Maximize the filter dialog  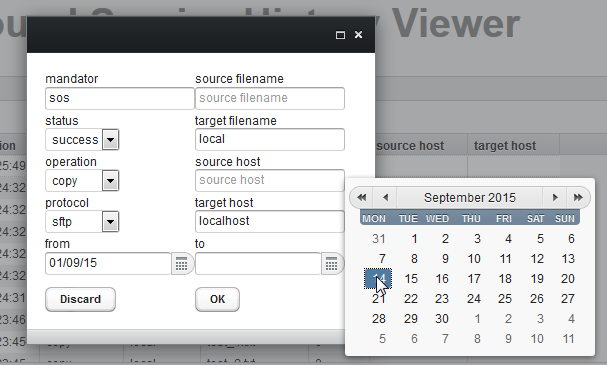340,35
